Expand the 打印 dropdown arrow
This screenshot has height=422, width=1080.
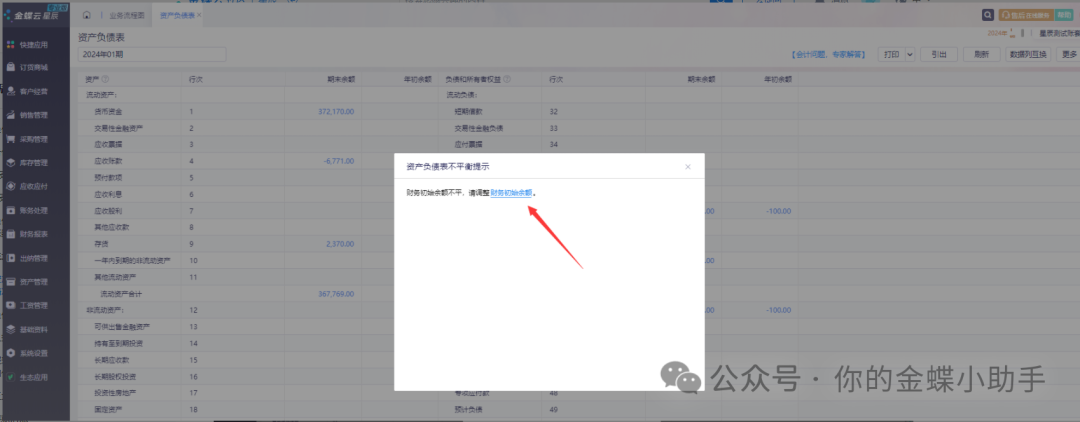(910, 55)
